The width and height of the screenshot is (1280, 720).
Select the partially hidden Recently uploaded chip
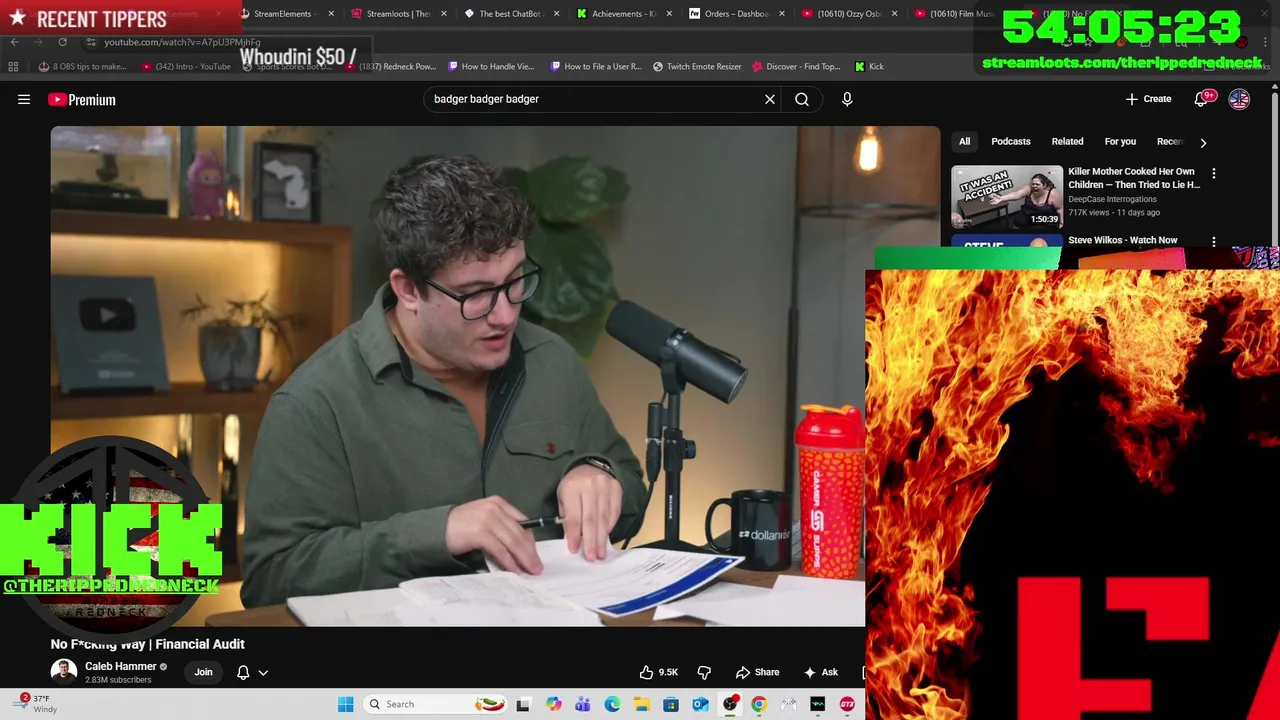click(1169, 141)
